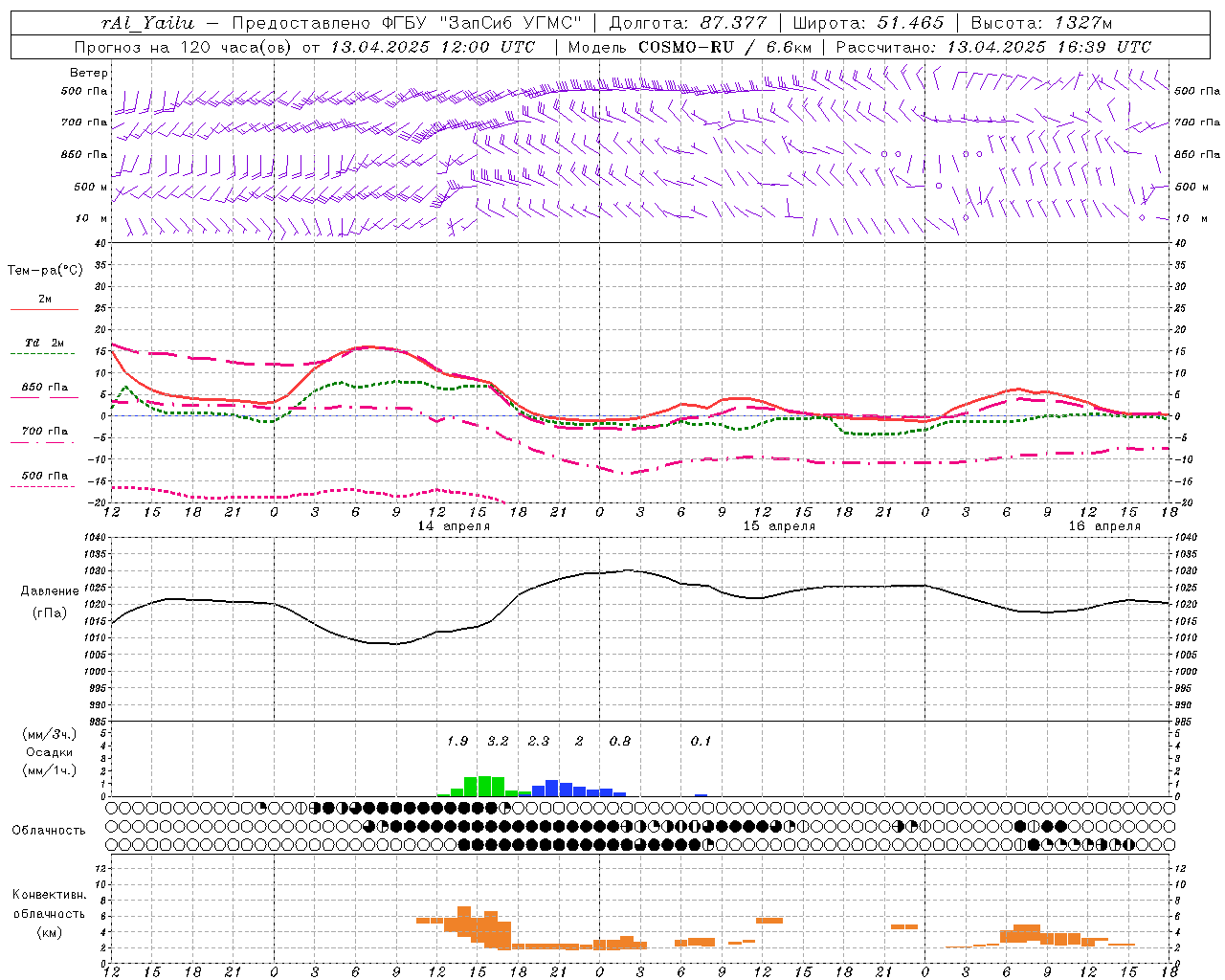Click the (км) unit label for convective cloud
The height and width of the screenshot is (980, 1225).
pyautogui.click(x=49, y=932)
